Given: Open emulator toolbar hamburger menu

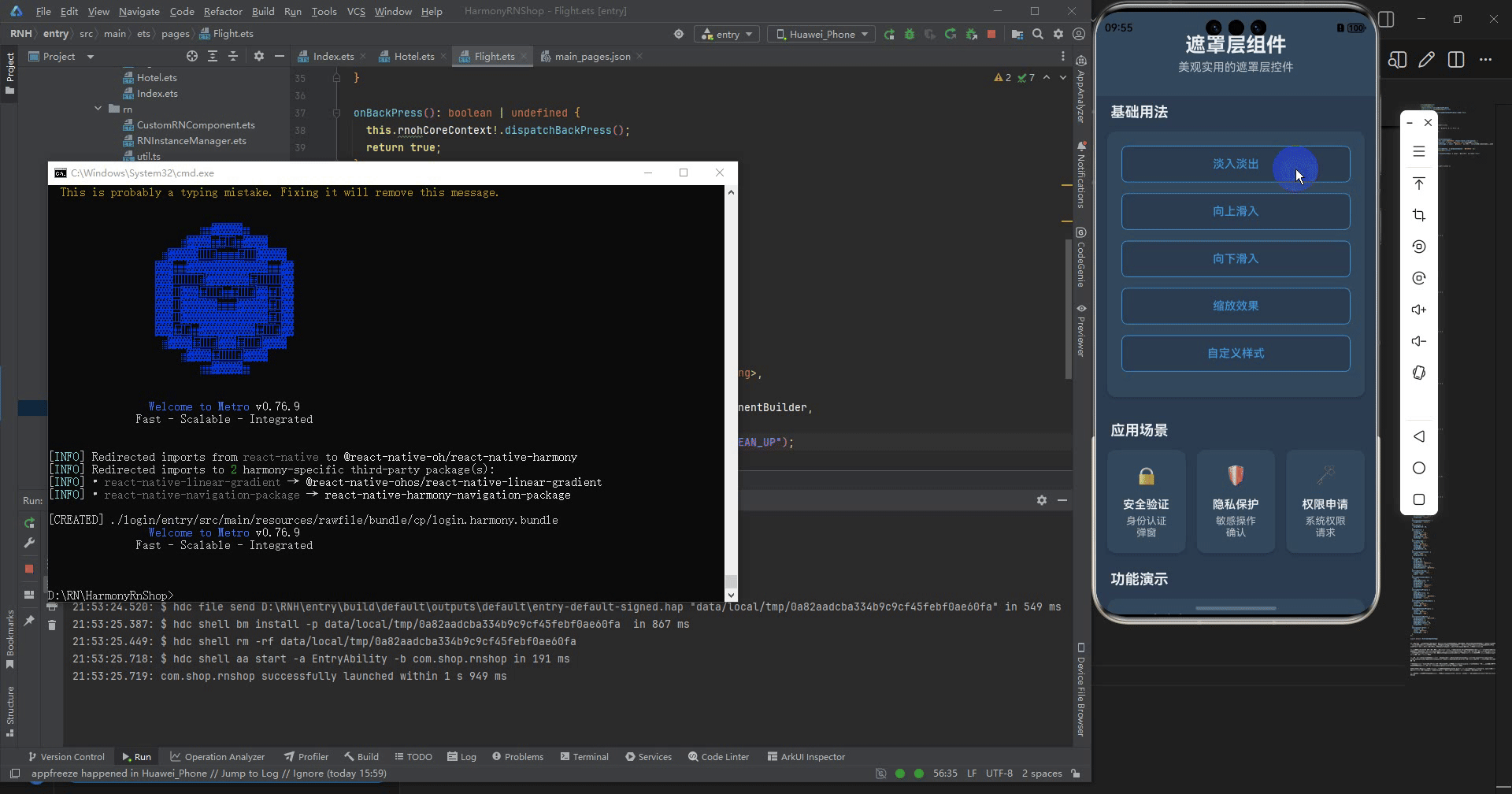Looking at the screenshot, I should click(x=1419, y=151).
